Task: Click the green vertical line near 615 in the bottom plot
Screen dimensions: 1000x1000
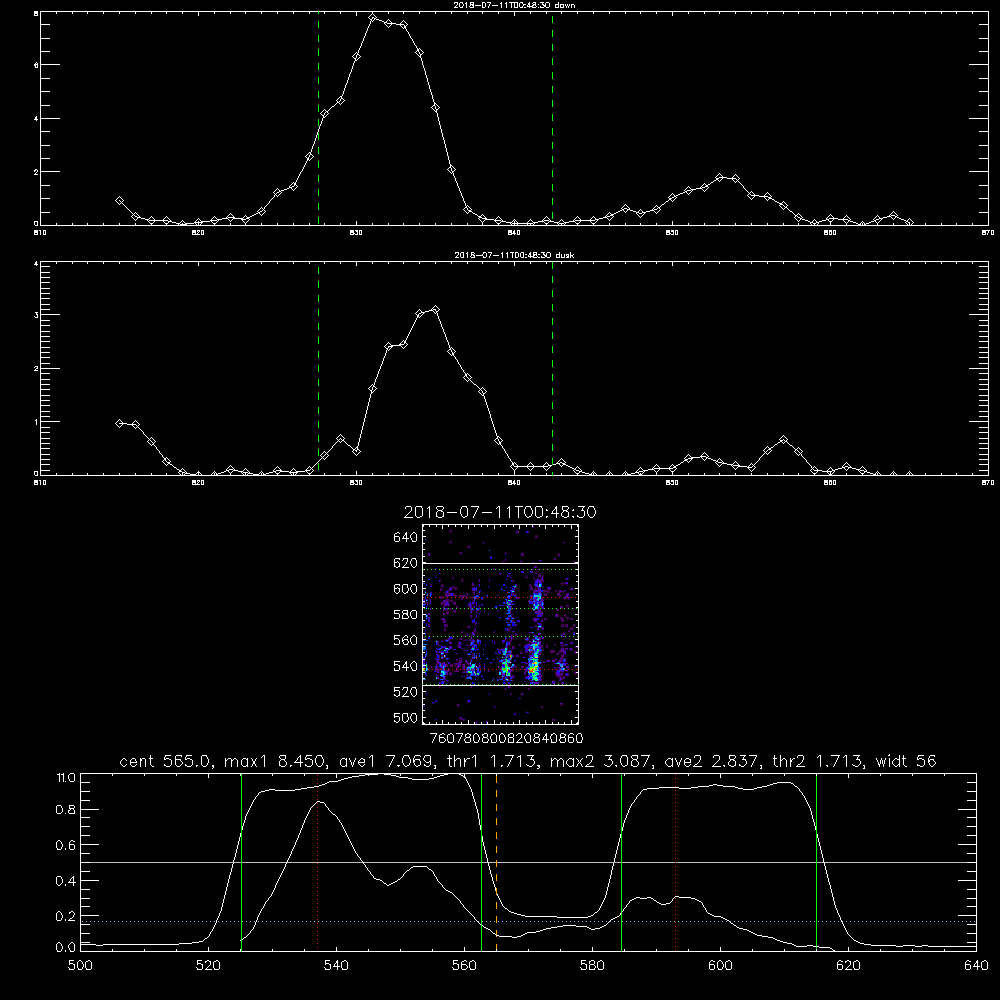Action: [x=816, y=862]
